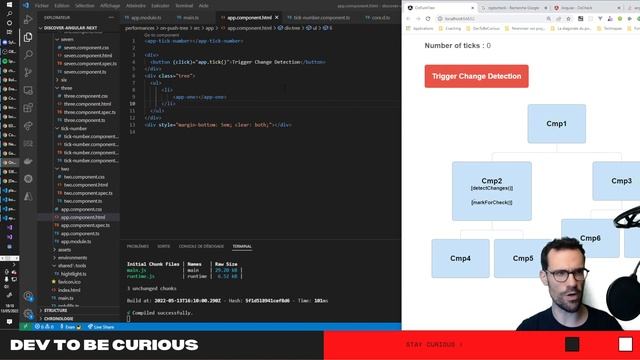The height and width of the screenshot is (360, 640).
Task: Open the Edition menu
Action: point(62,6)
